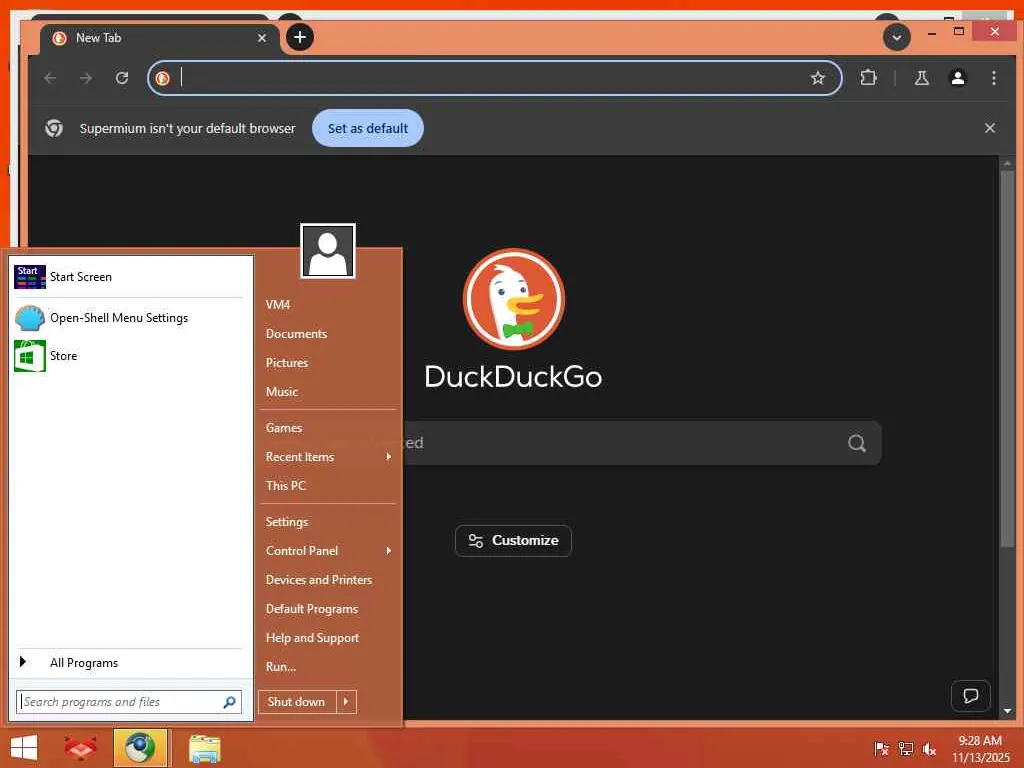Click the taskbar clock showing 9:28 AM
The image size is (1024, 768).
pos(980,748)
